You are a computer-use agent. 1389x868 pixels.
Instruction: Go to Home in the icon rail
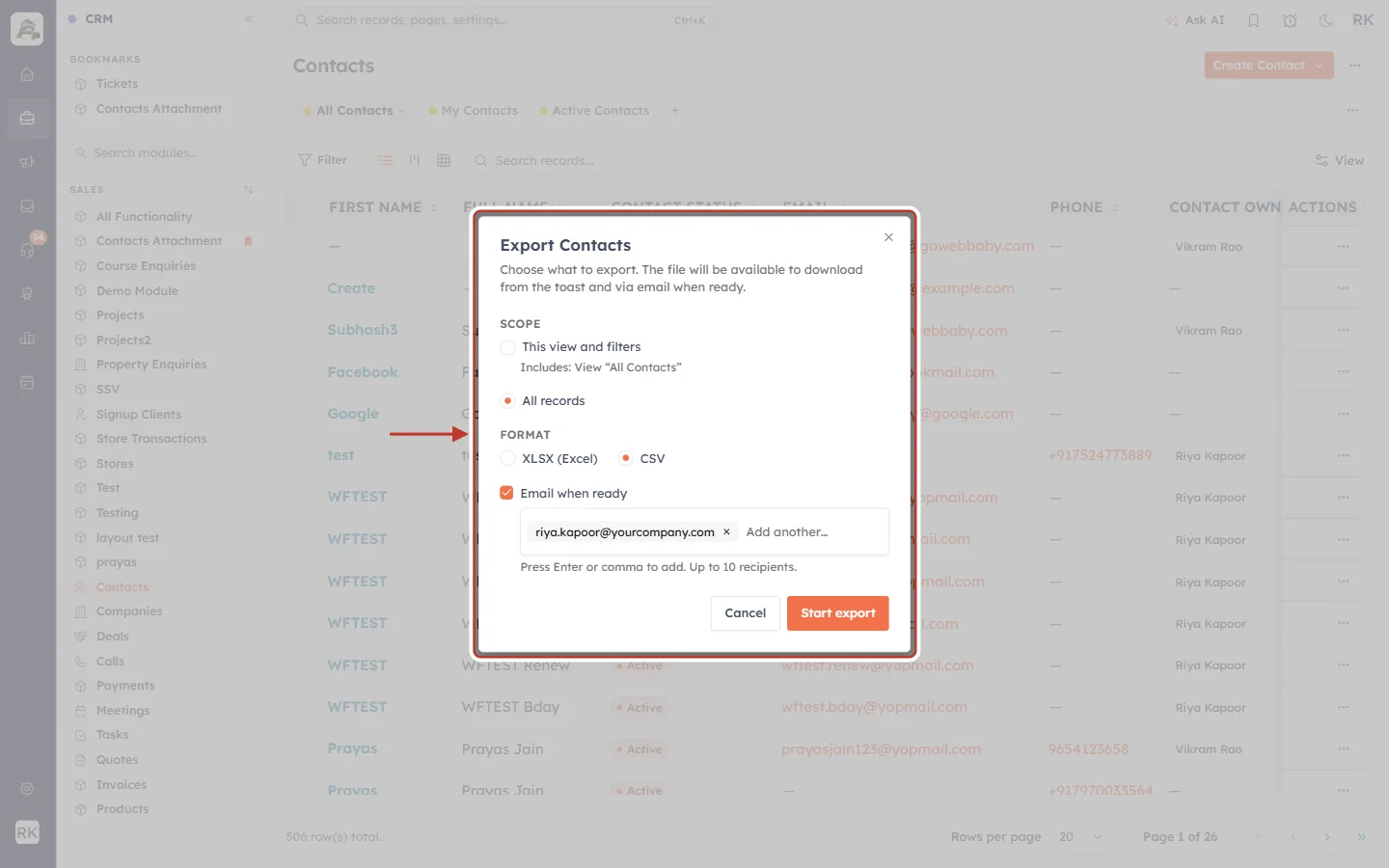(x=27, y=74)
